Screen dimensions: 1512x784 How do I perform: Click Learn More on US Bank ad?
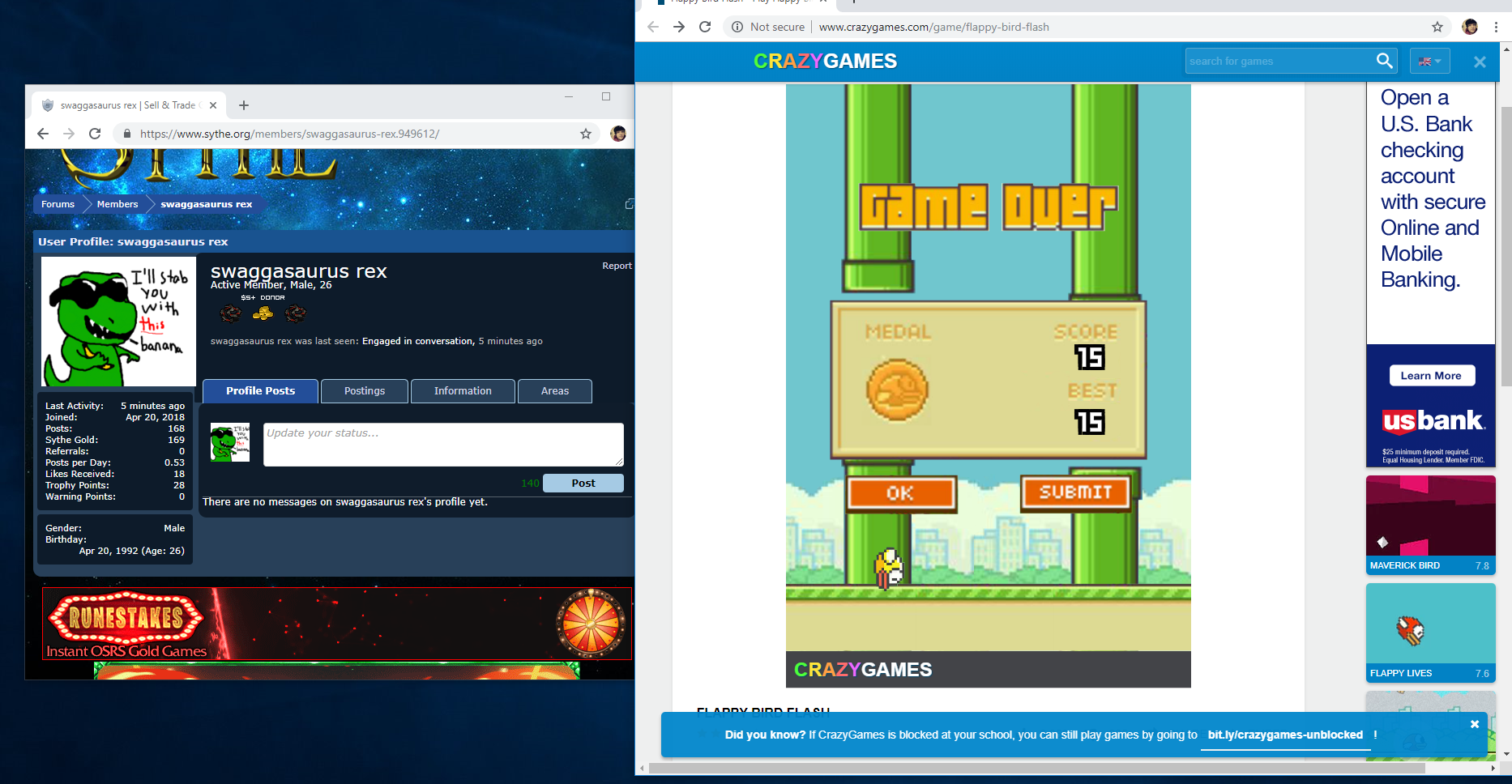point(1431,376)
